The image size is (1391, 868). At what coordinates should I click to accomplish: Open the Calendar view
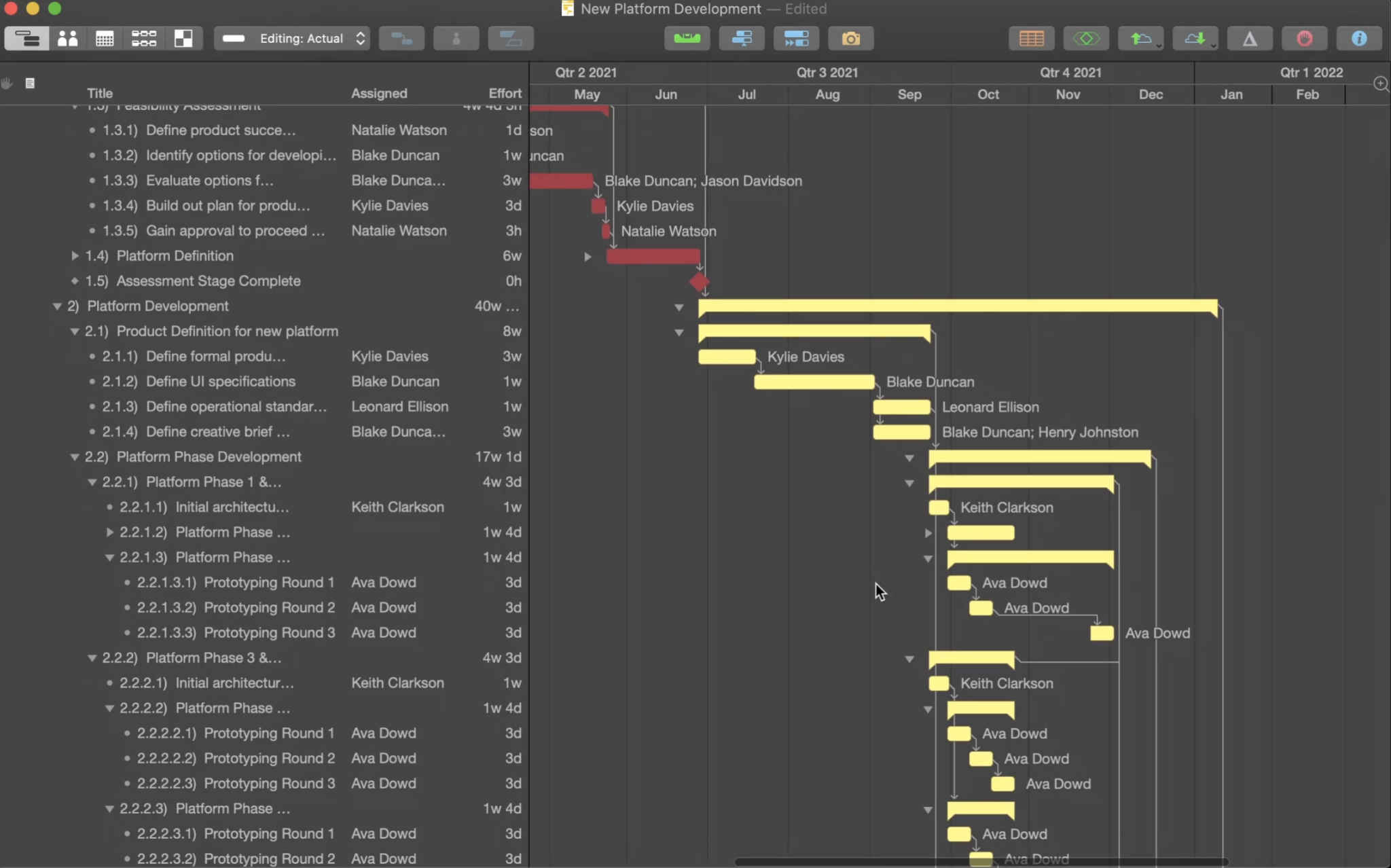(x=105, y=39)
